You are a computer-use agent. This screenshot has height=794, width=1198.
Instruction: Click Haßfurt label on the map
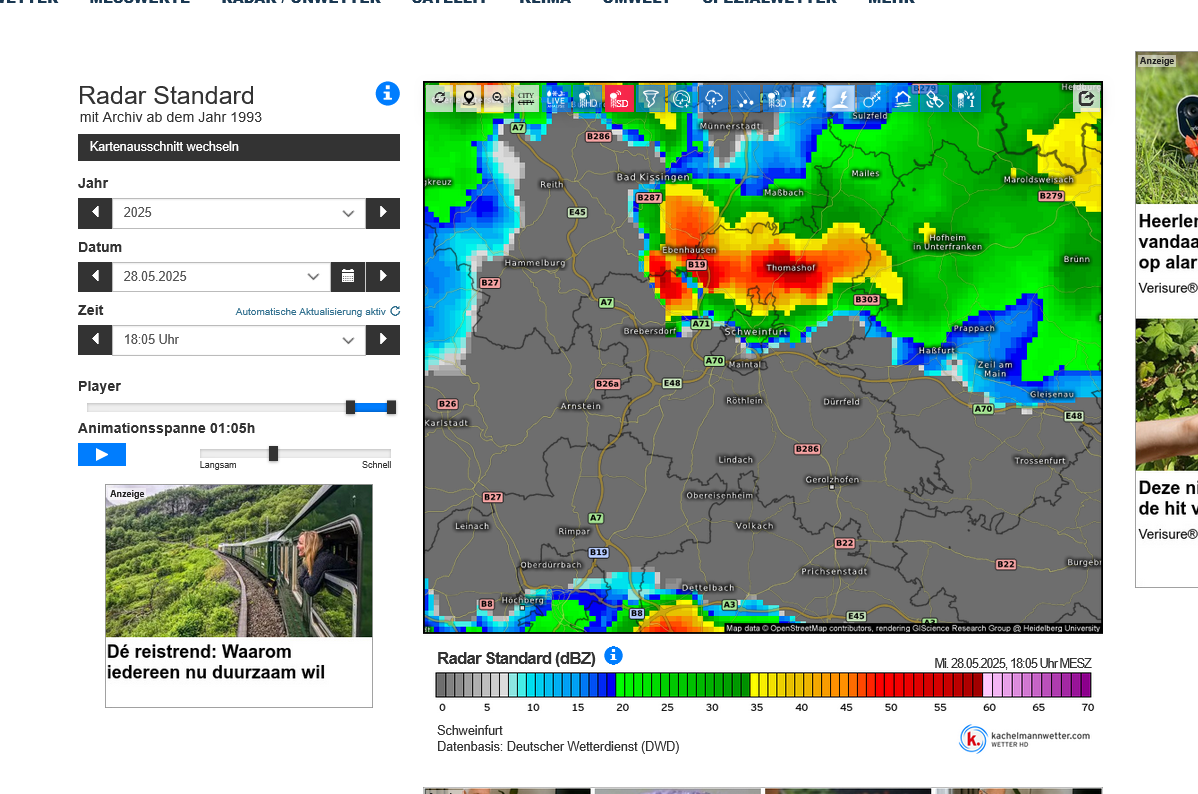[936, 350]
